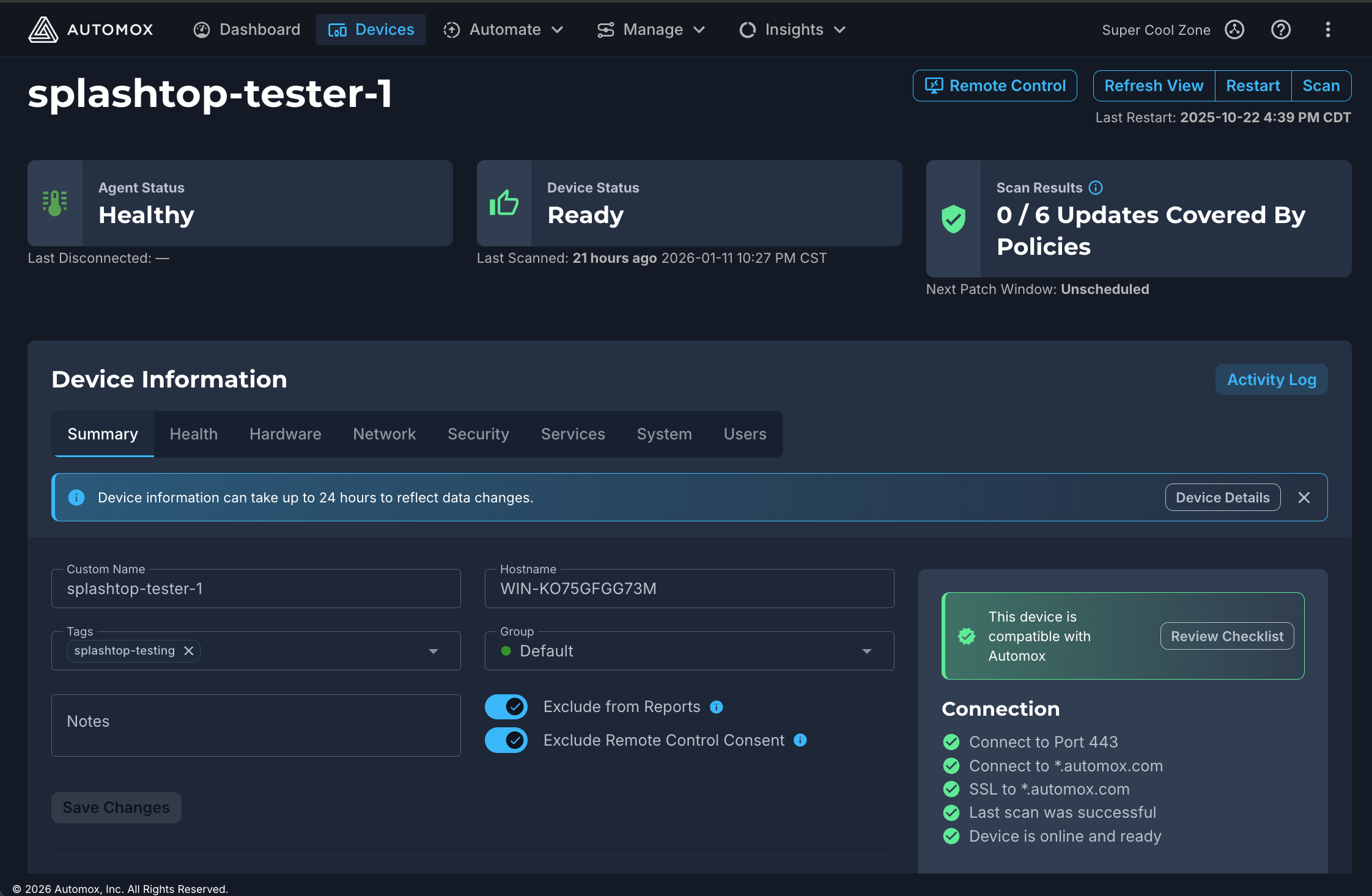Open the Group Default dropdown
1372x896 pixels.
(x=689, y=651)
